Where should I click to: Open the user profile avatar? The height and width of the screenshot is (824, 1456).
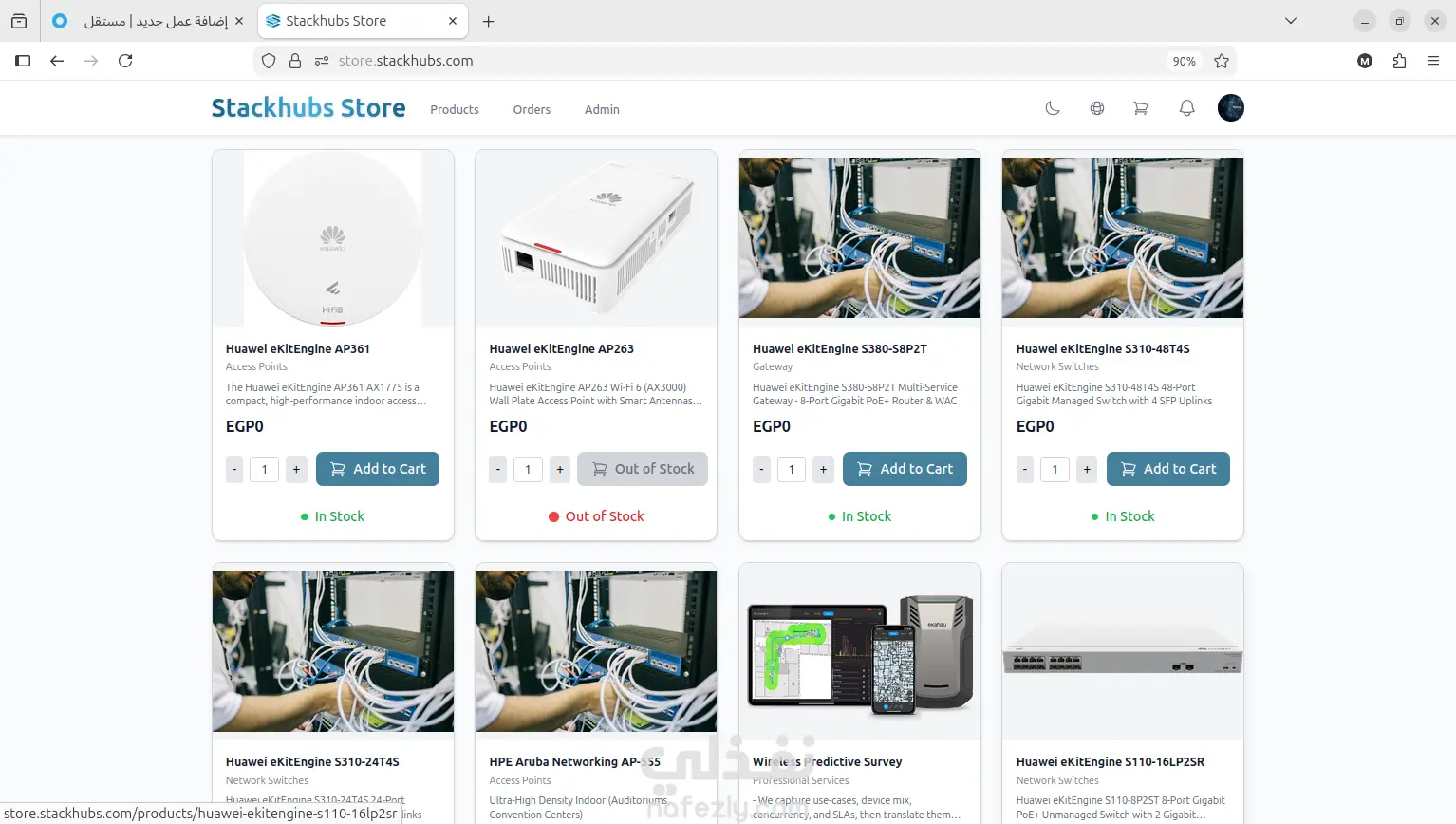pyautogui.click(x=1231, y=108)
